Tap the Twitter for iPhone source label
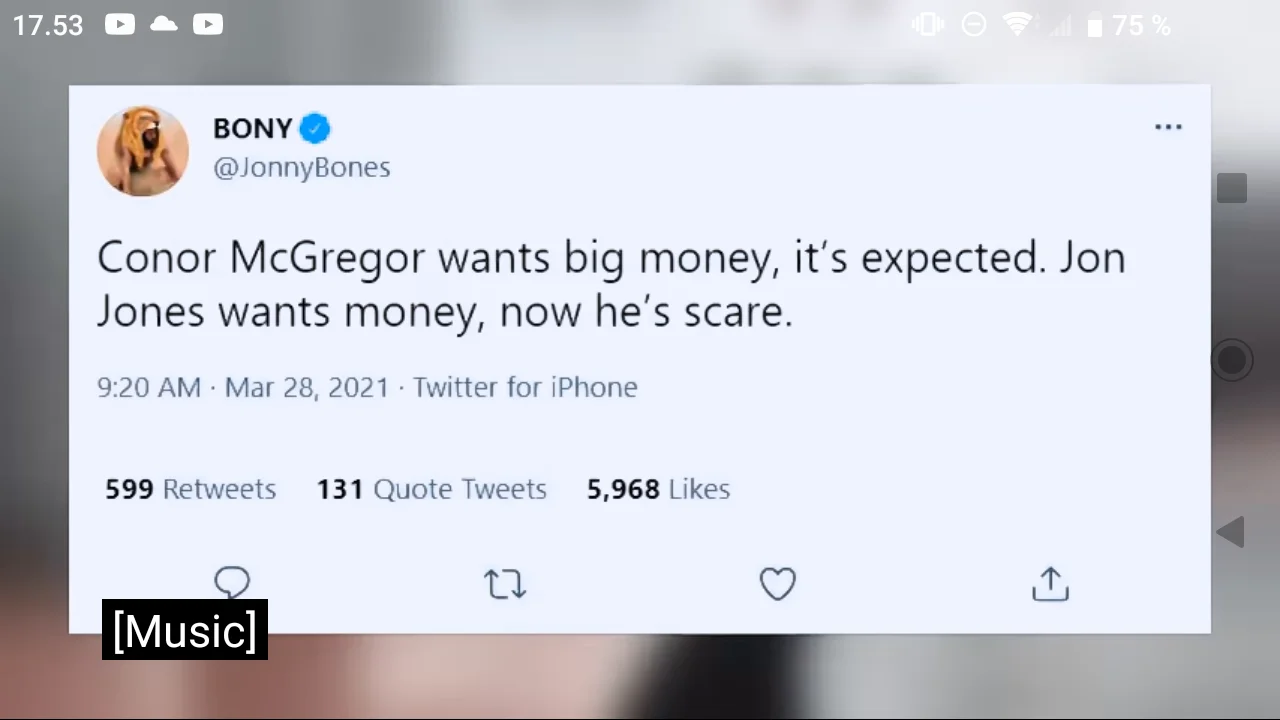 (525, 387)
